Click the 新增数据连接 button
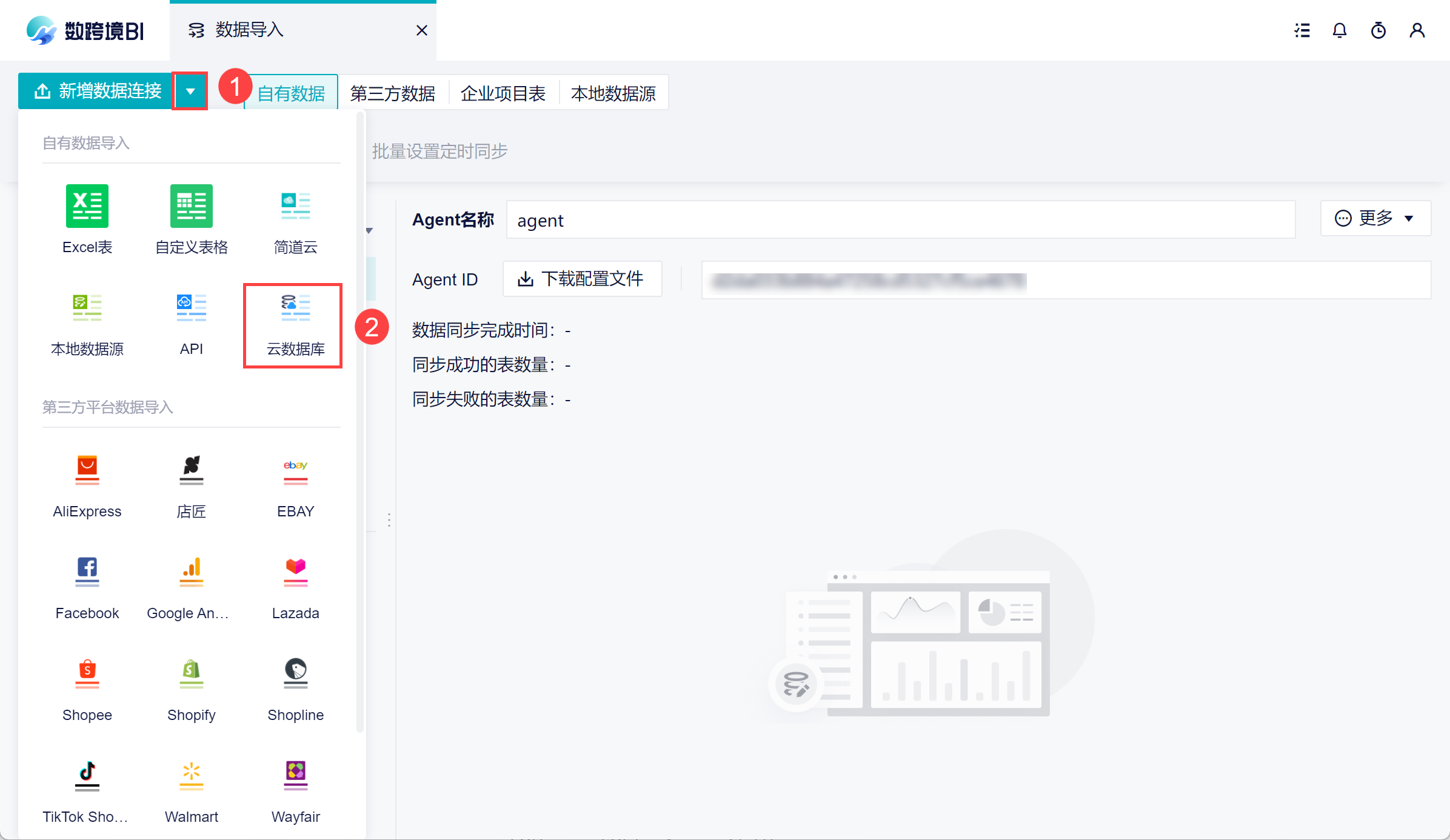The image size is (1450, 840). [x=97, y=92]
